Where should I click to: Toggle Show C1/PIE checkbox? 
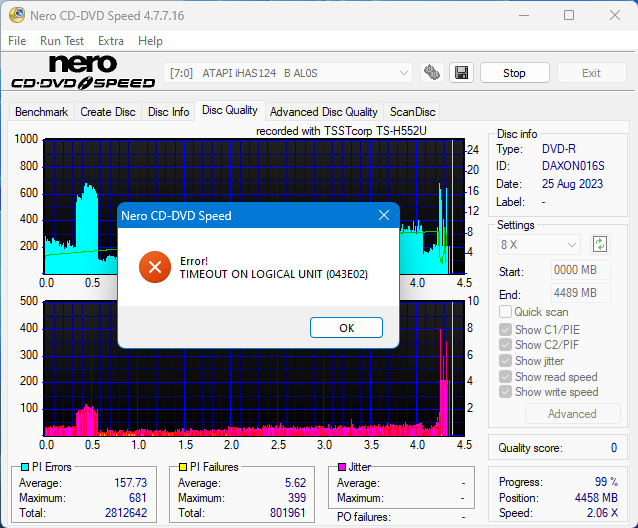click(x=505, y=329)
